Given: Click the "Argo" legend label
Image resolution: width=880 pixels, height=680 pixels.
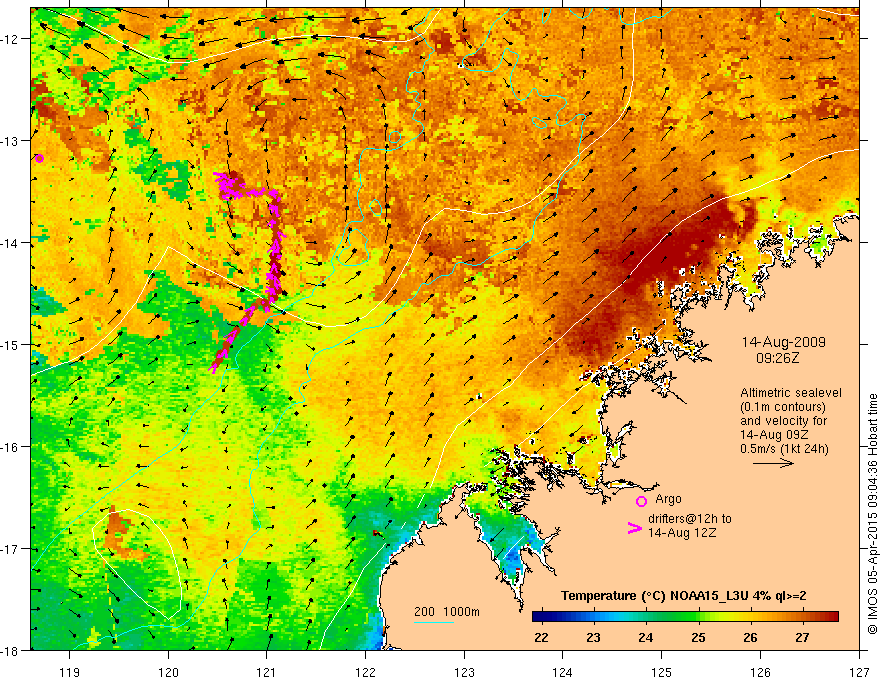Looking at the screenshot, I should 668,499.
